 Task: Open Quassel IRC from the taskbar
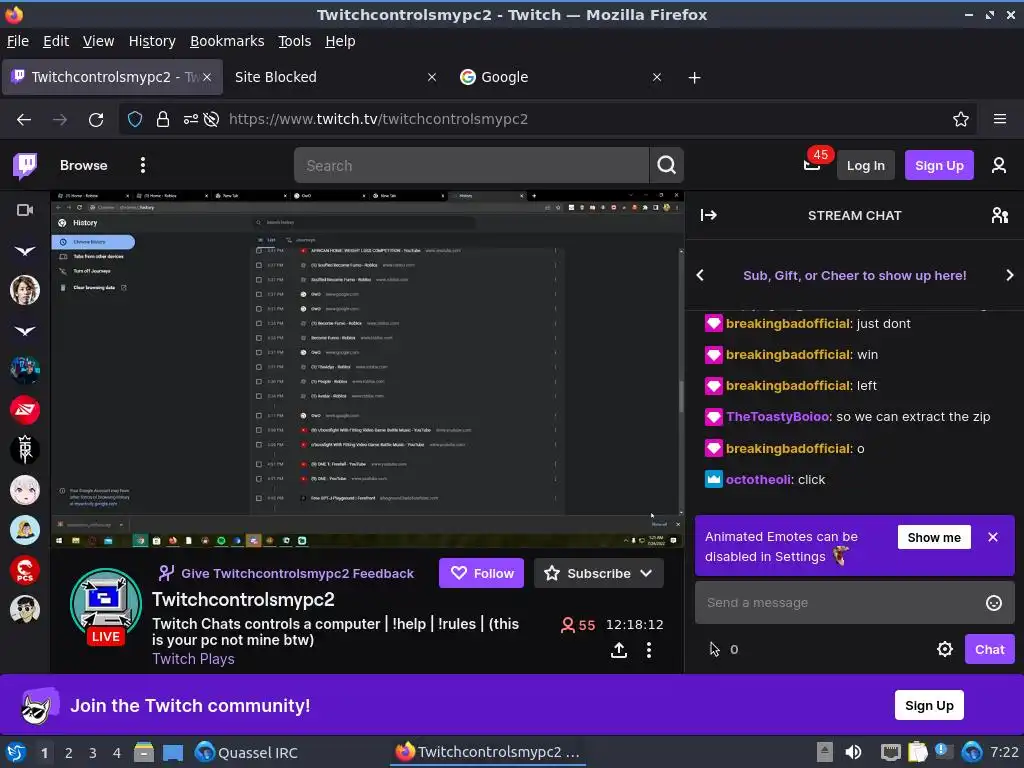[247, 752]
